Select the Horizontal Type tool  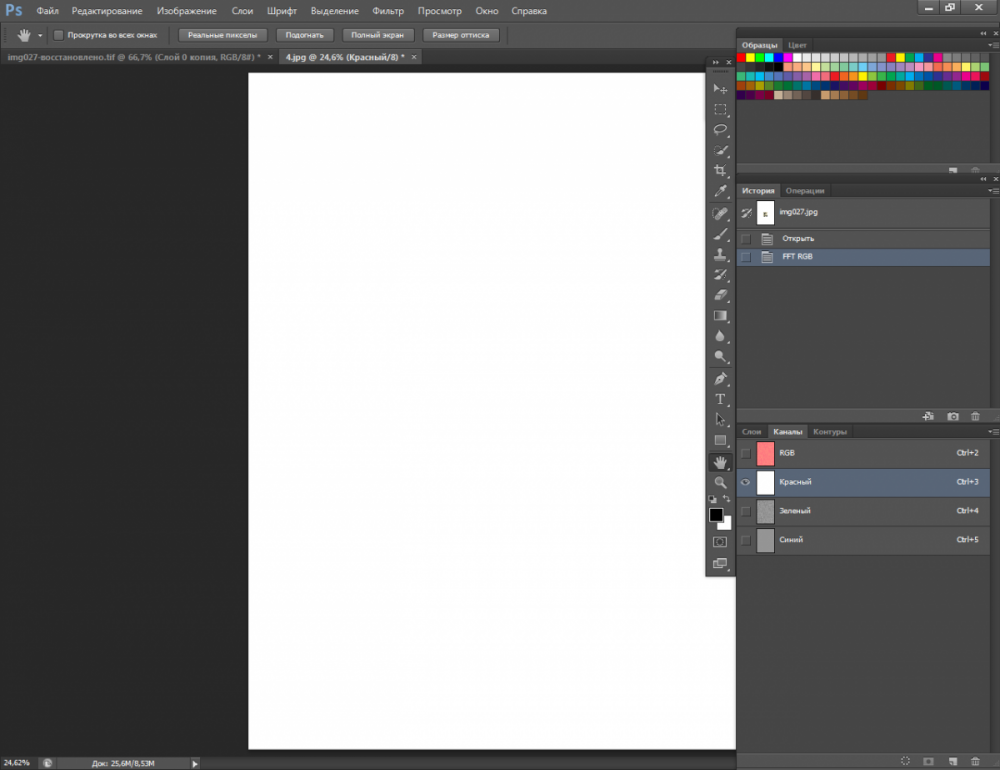tap(719, 399)
